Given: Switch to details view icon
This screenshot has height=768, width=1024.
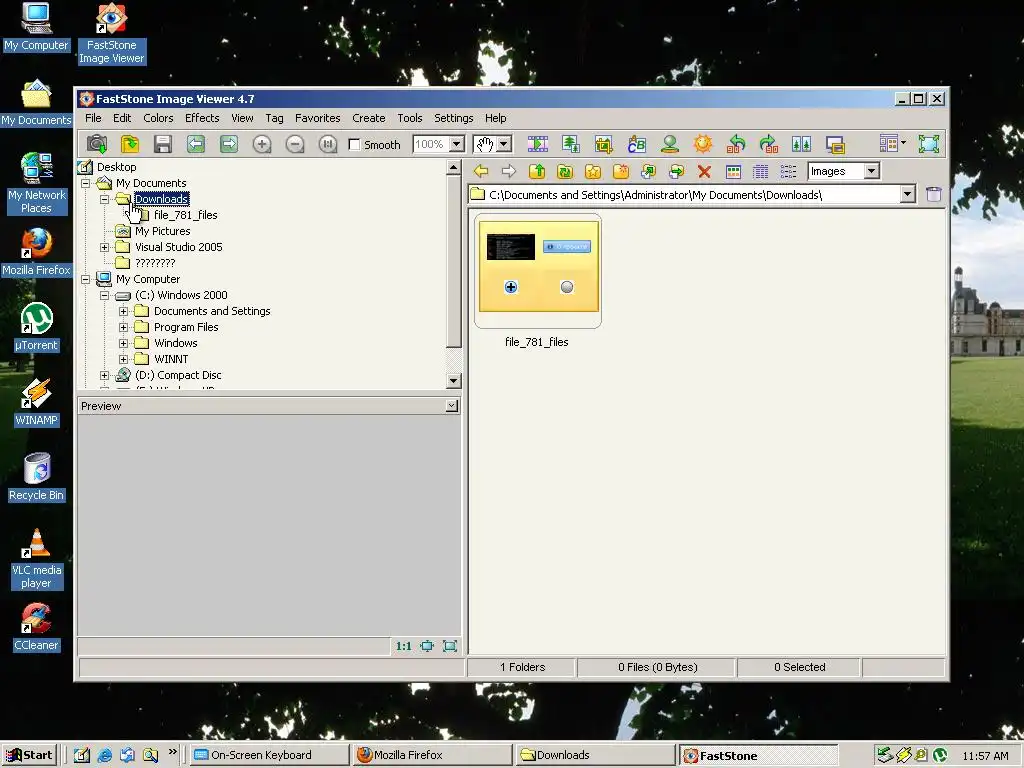Looking at the screenshot, I should pos(761,171).
